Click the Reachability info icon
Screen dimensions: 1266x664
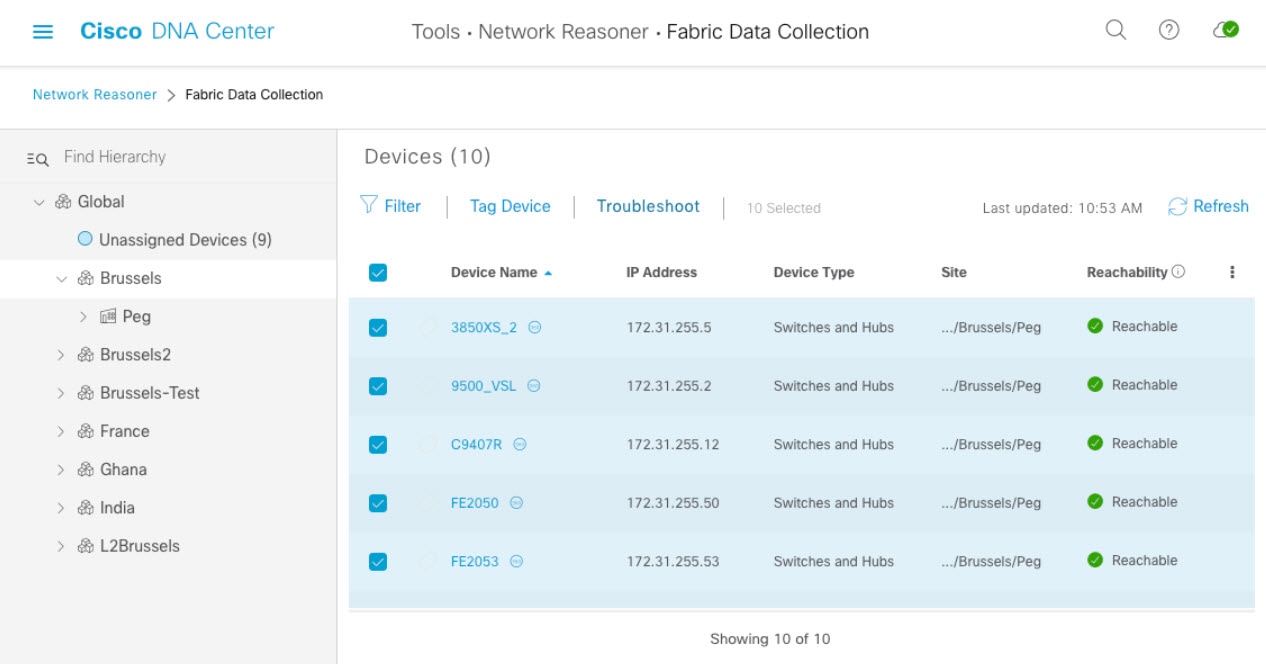[1178, 272]
